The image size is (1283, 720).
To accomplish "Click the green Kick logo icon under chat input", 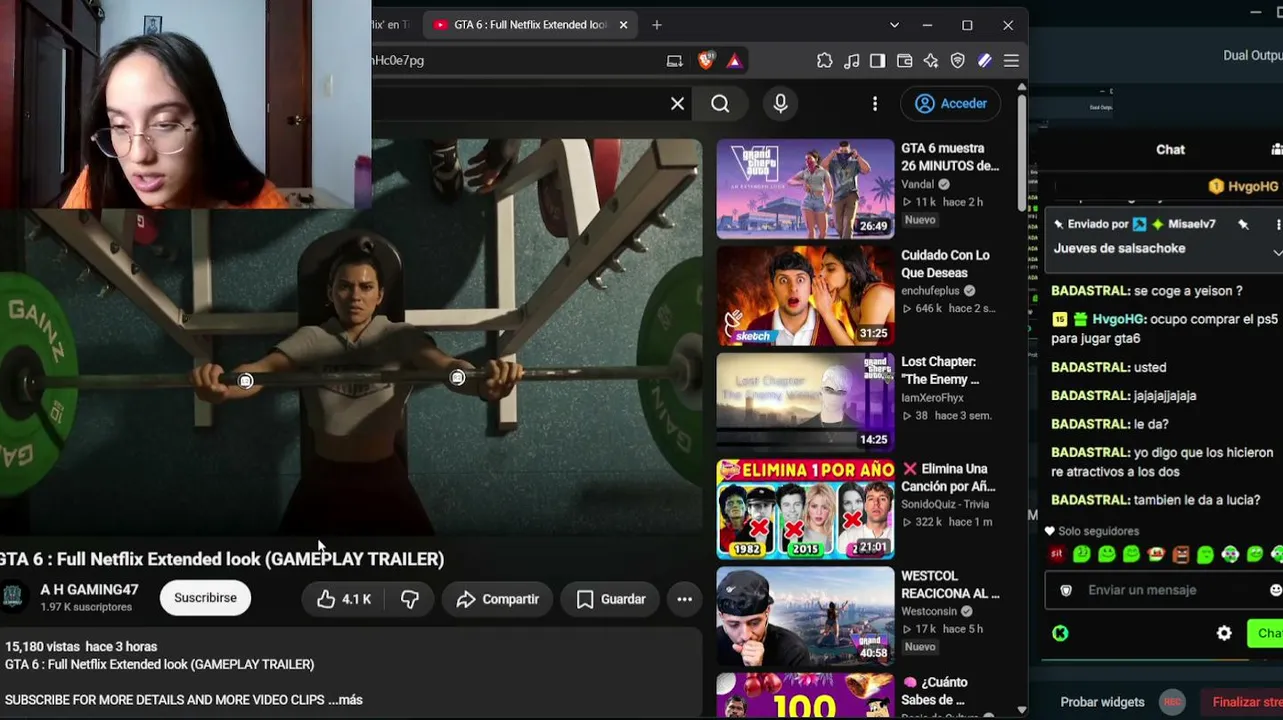I will click(x=1060, y=633).
